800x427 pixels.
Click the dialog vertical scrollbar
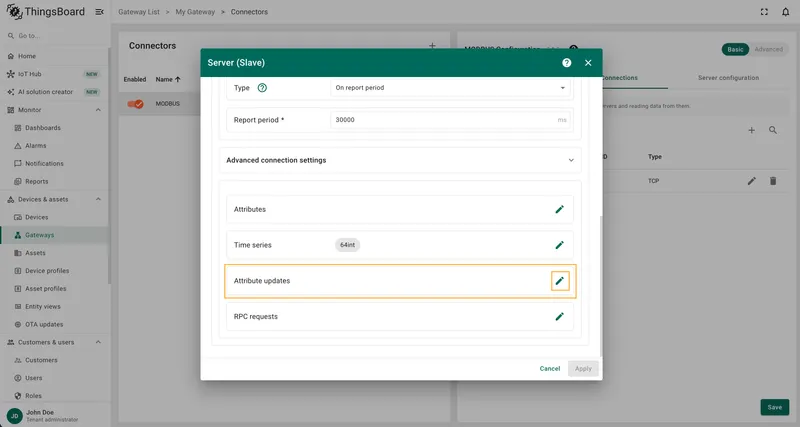tap(601, 286)
